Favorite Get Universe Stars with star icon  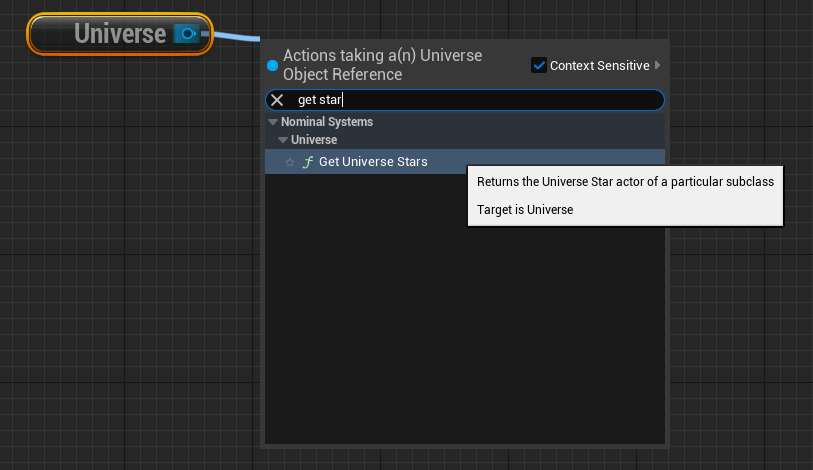[x=290, y=162]
